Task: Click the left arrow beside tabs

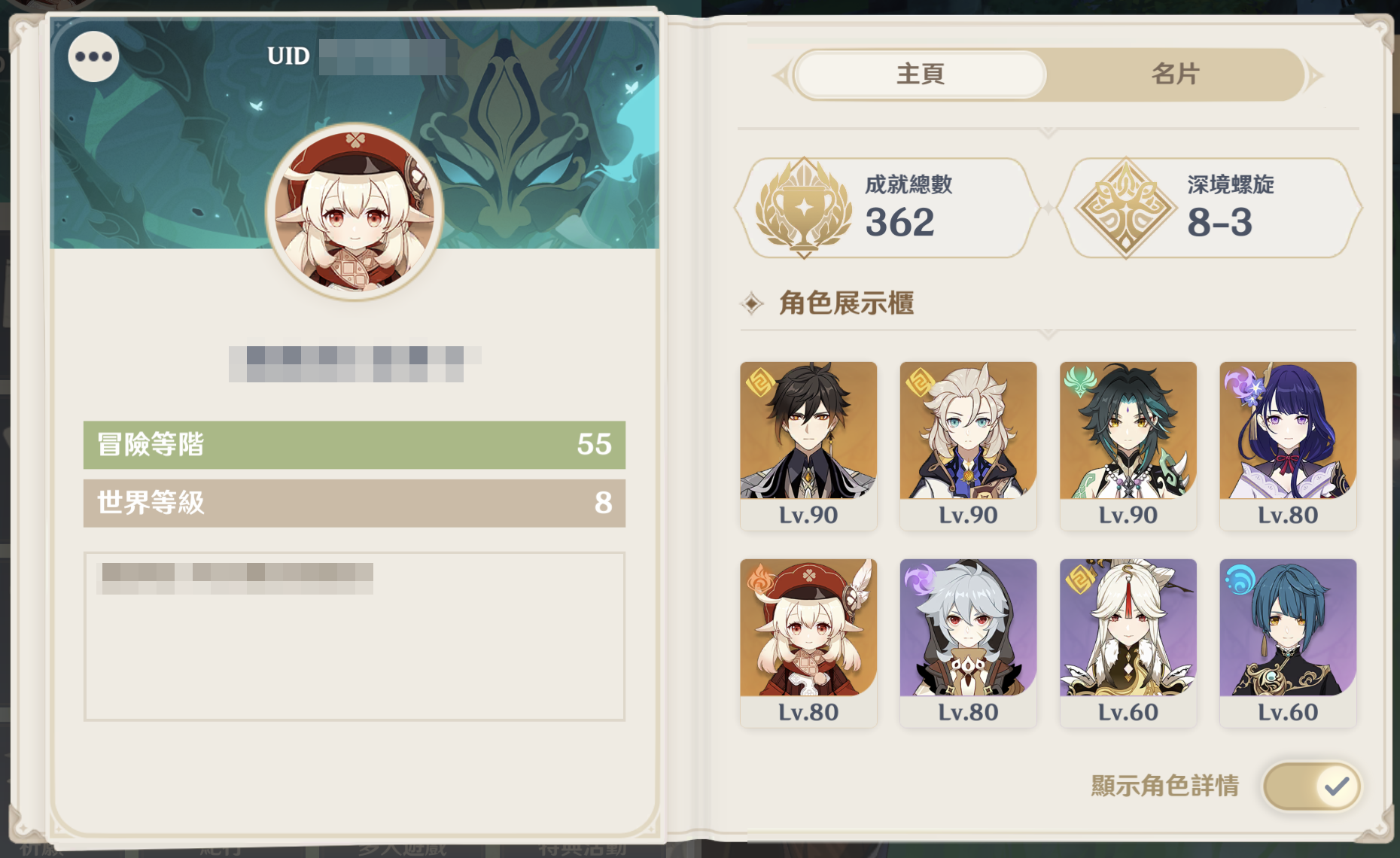Action: (x=782, y=75)
